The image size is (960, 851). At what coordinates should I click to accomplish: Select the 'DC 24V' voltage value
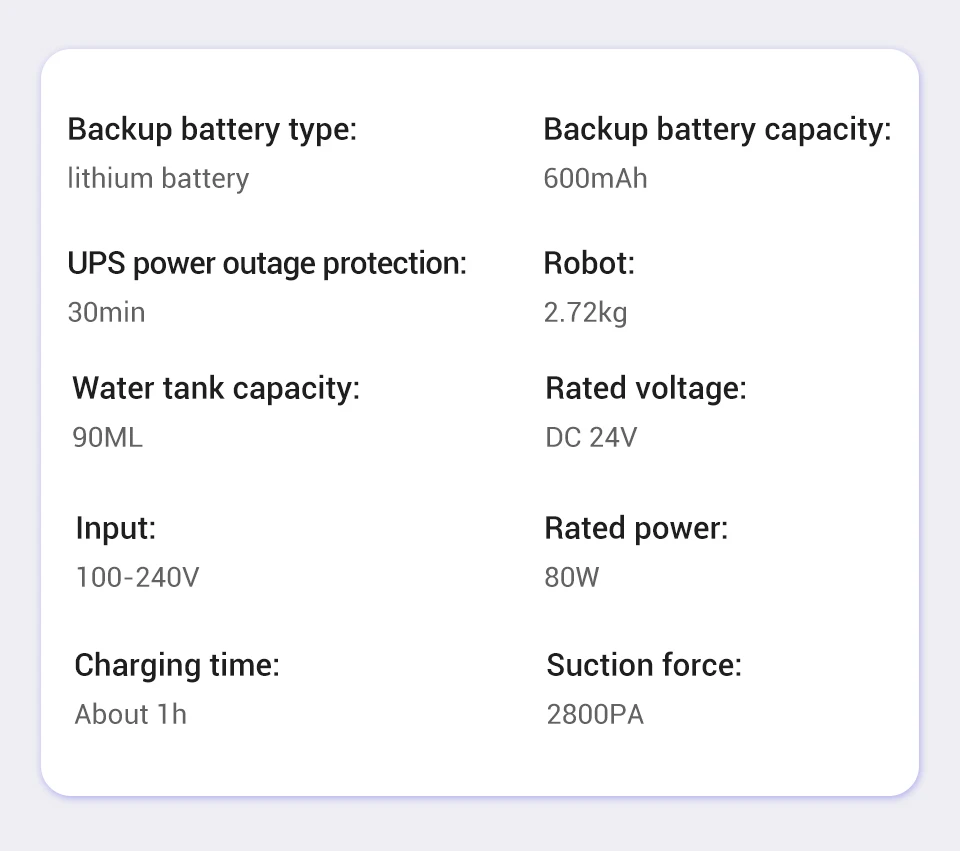click(x=591, y=438)
